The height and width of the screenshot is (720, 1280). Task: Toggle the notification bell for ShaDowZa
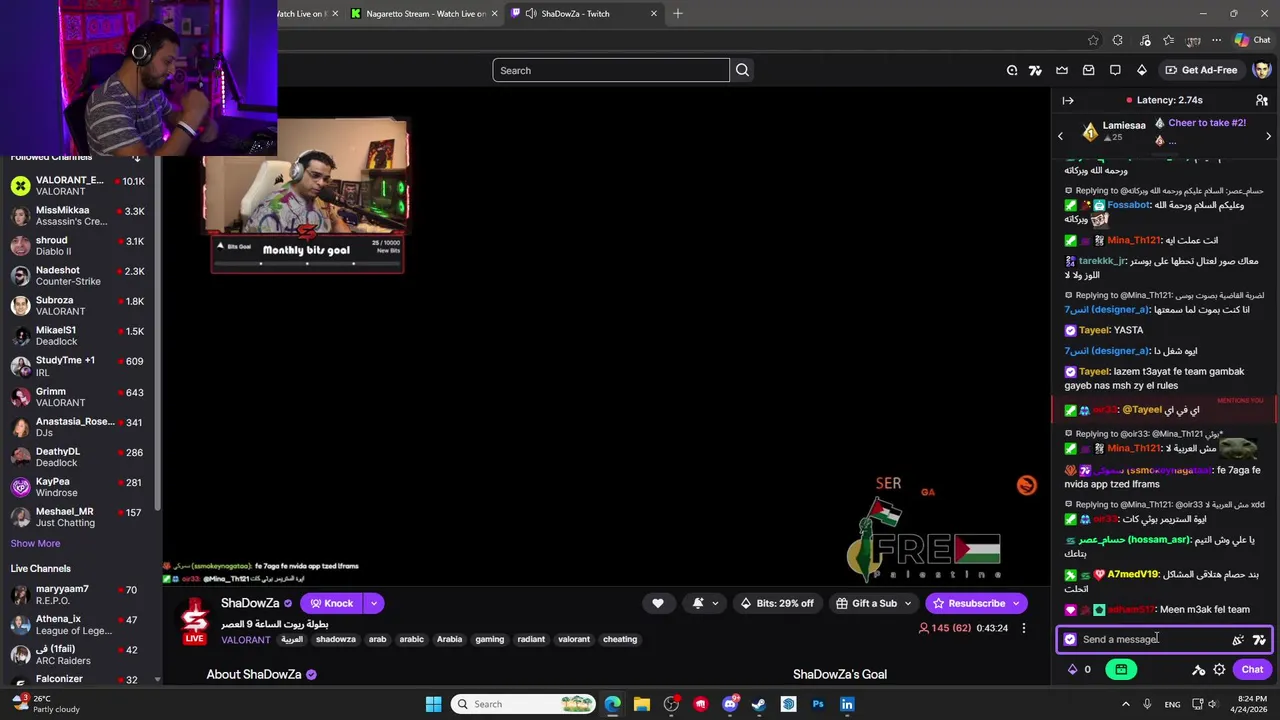click(x=698, y=603)
